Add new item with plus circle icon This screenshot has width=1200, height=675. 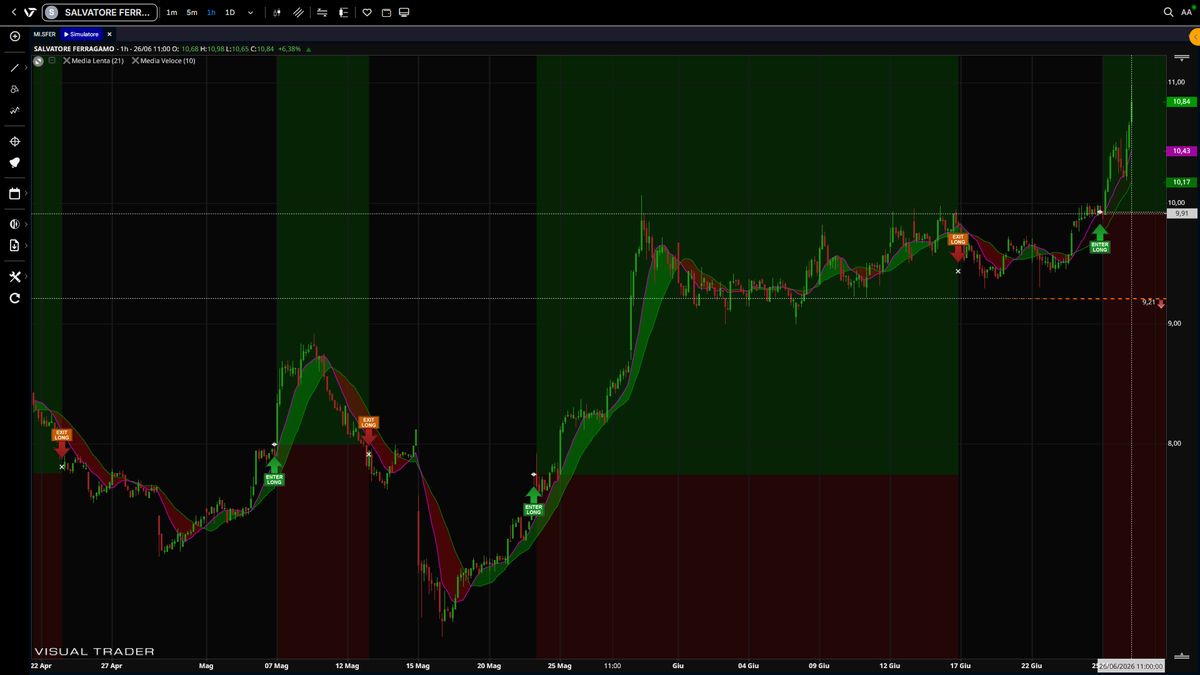point(15,36)
